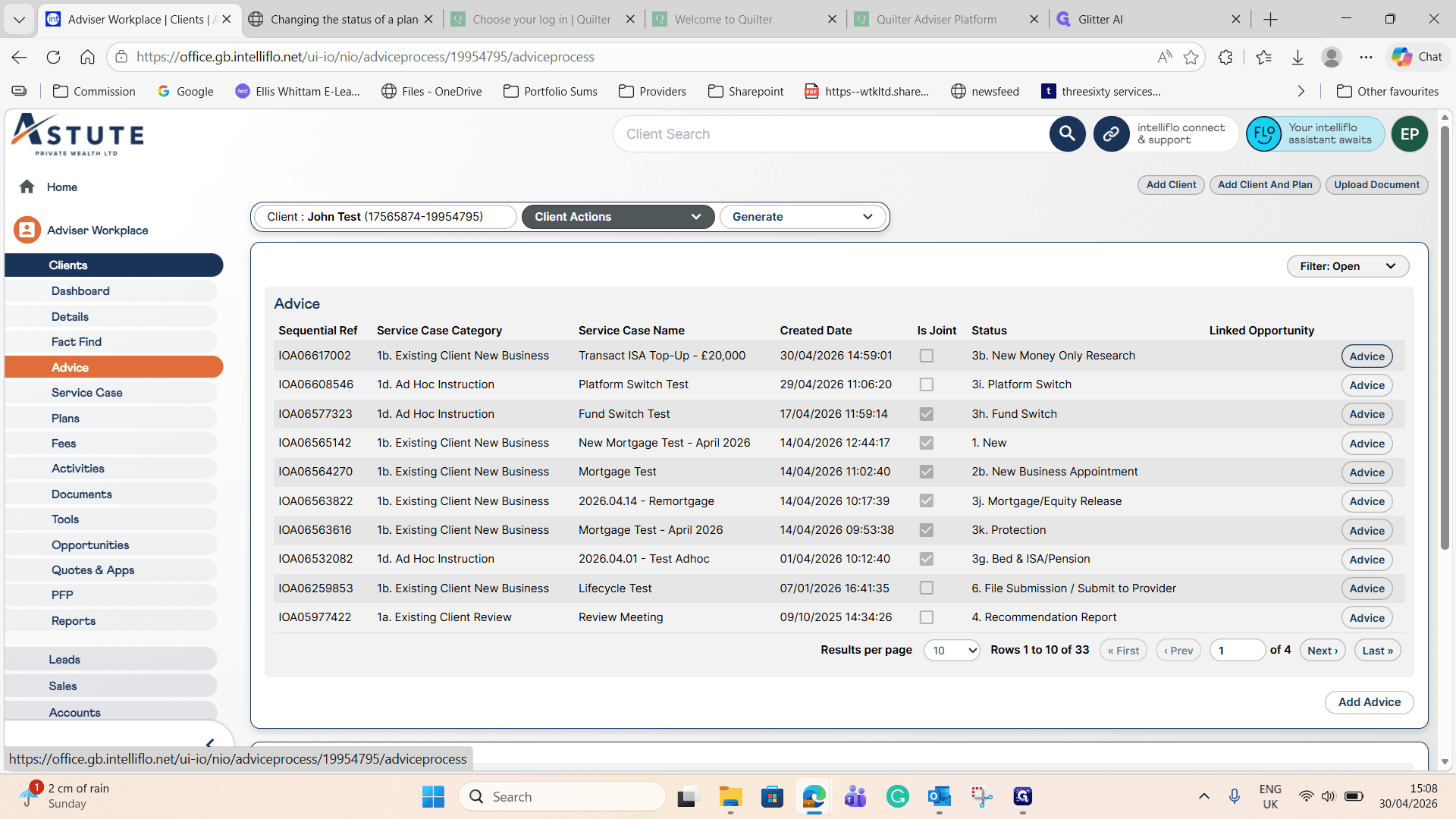
Task: Open the browser tab list chevron
Action: coord(19,19)
